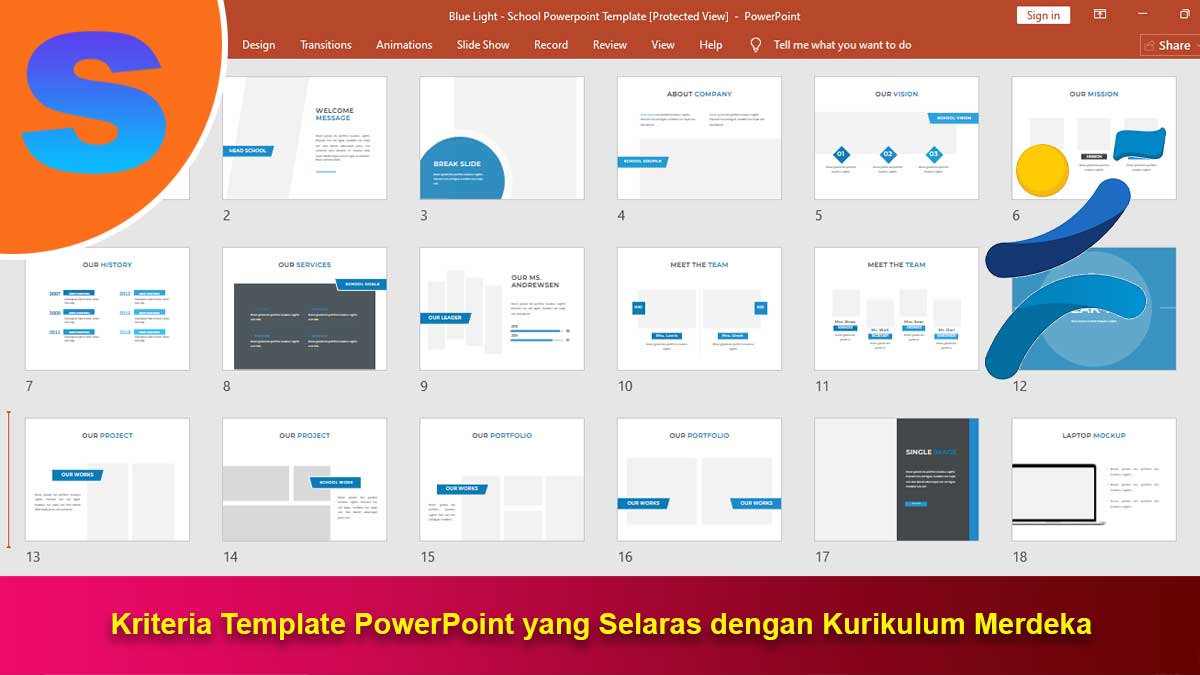The width and height of the screenshot is (1200, 675).
Task: Select slide 17 Single Image thumbnail
Action: click(896, 480)
